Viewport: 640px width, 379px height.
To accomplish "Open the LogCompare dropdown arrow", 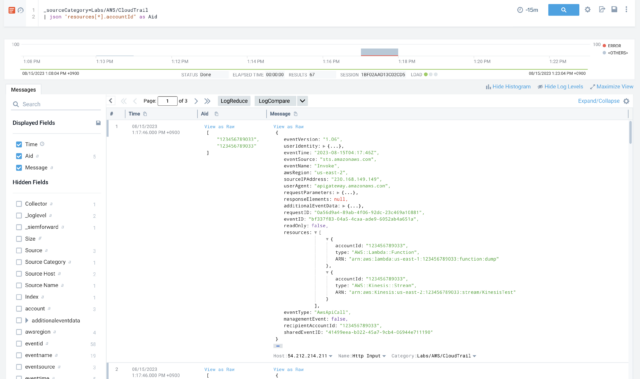I will coord(302,101).
